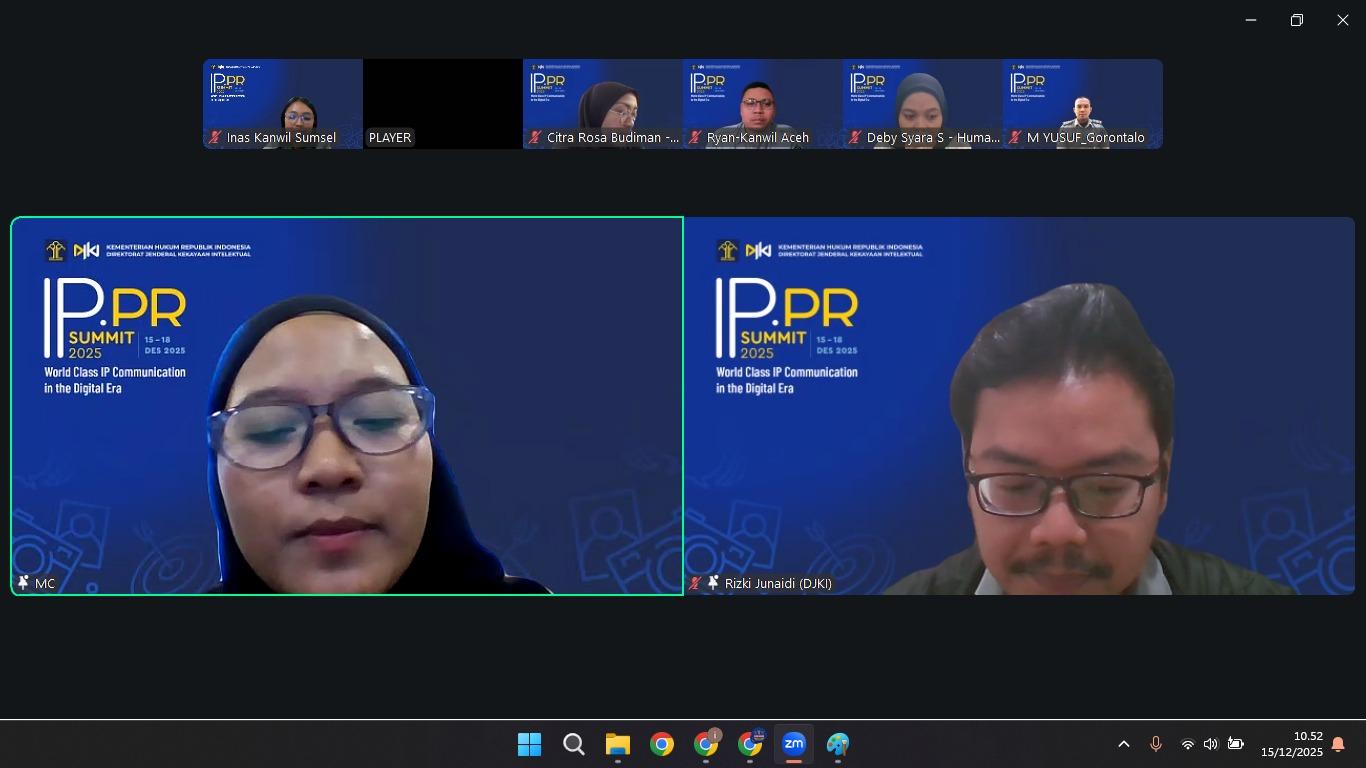Restore down the Zoom window
The image size is (1366, 768).
[1297, 20]
